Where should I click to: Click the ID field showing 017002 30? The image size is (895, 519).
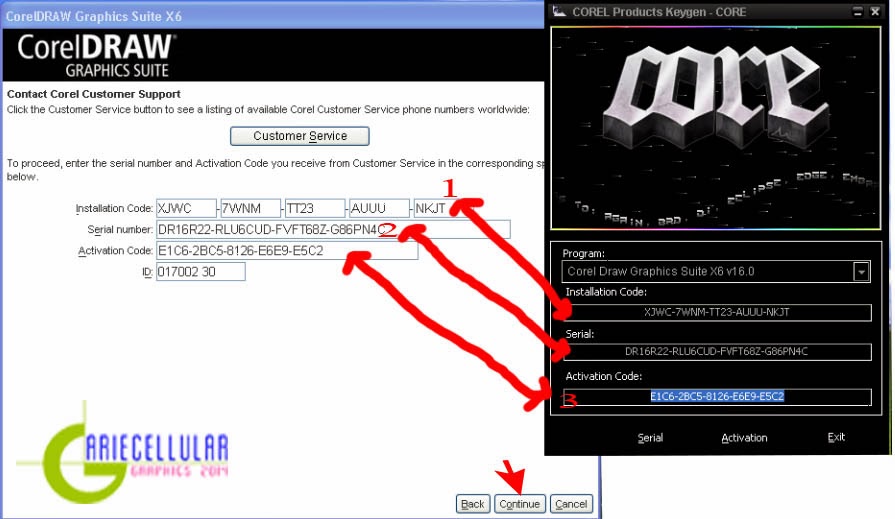tap(201, 272)
